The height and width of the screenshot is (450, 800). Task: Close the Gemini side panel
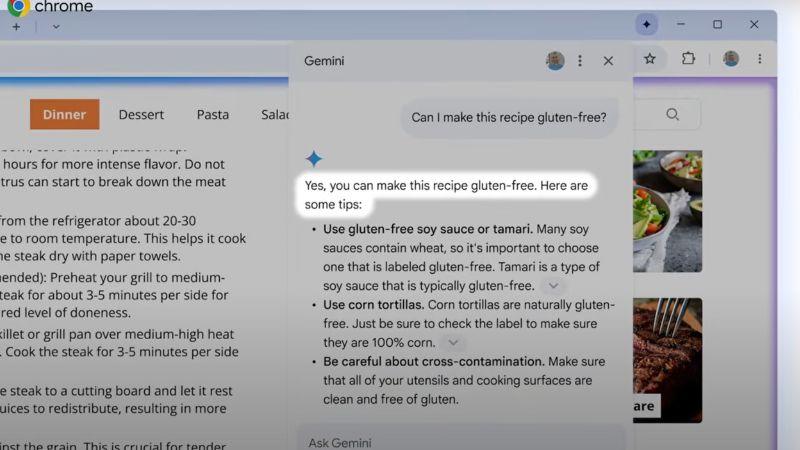point(608,61)
